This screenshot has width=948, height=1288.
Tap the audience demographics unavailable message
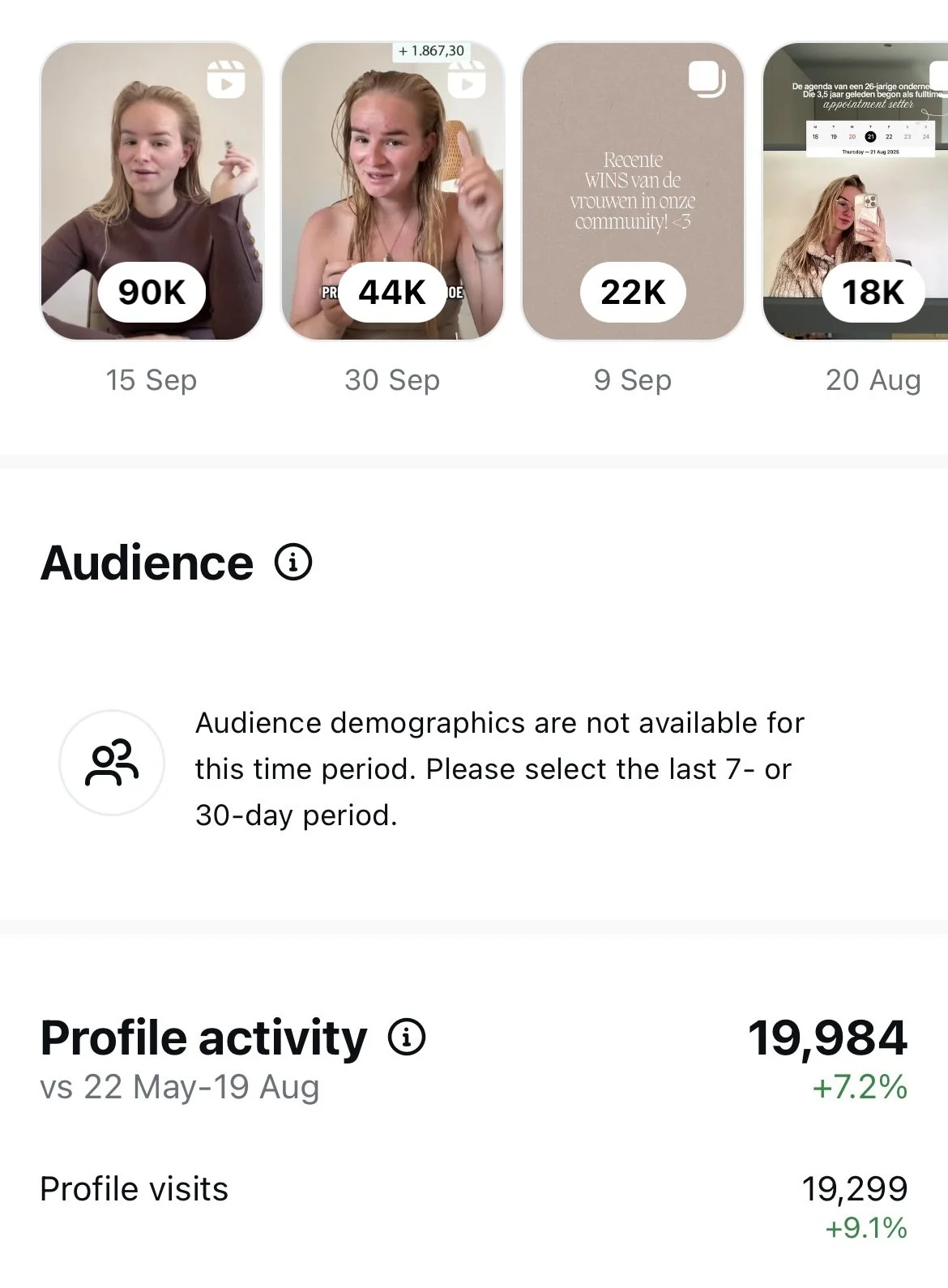point(500,768)
